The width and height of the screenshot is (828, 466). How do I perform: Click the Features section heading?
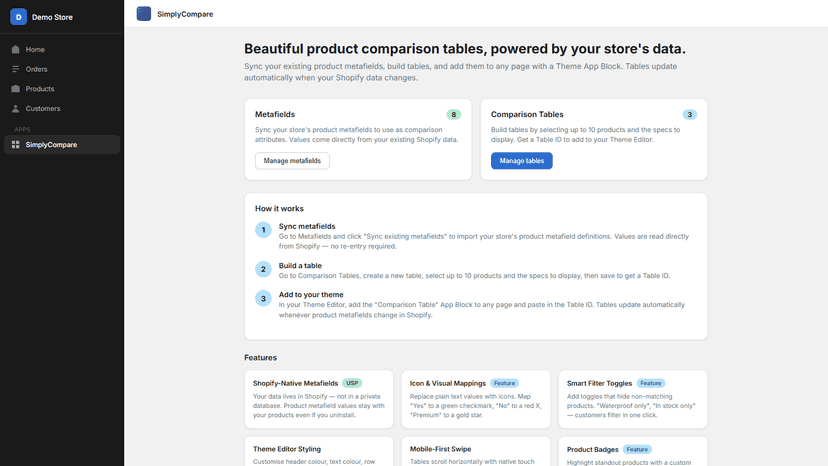(260, 358)
